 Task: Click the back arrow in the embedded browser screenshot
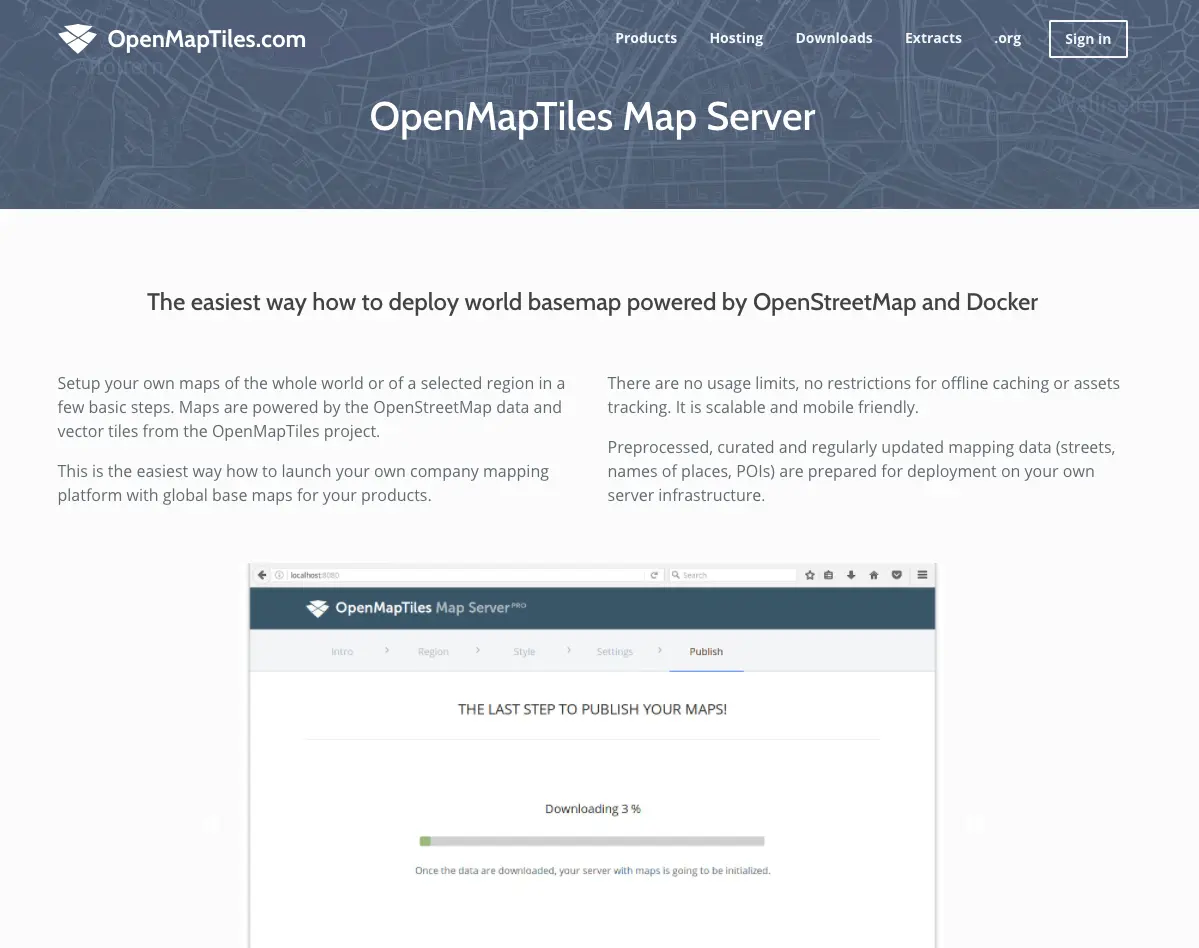(262, 575)
